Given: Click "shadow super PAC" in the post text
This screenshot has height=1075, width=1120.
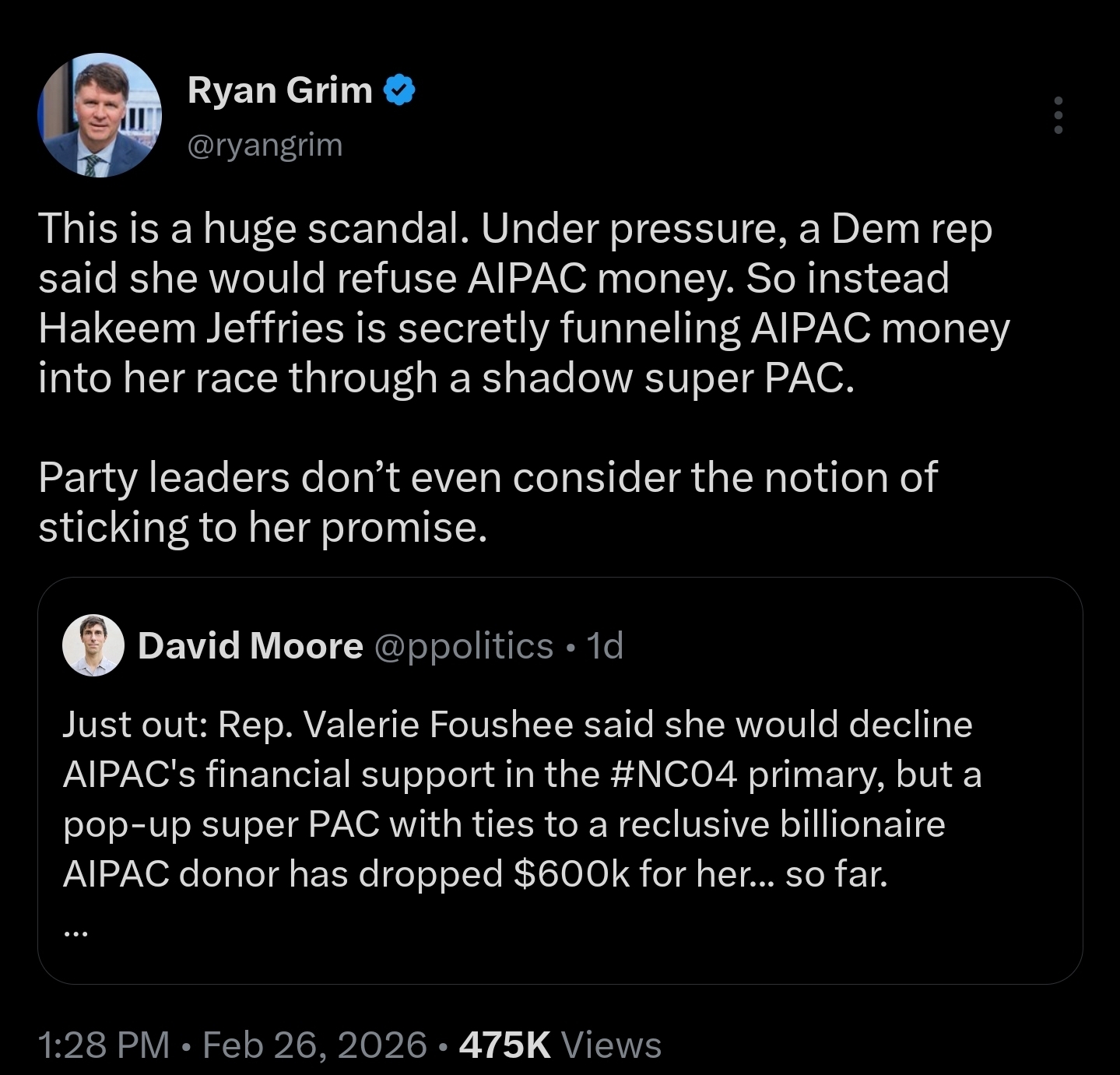Looking at the screenshot, I should point(667,378).
